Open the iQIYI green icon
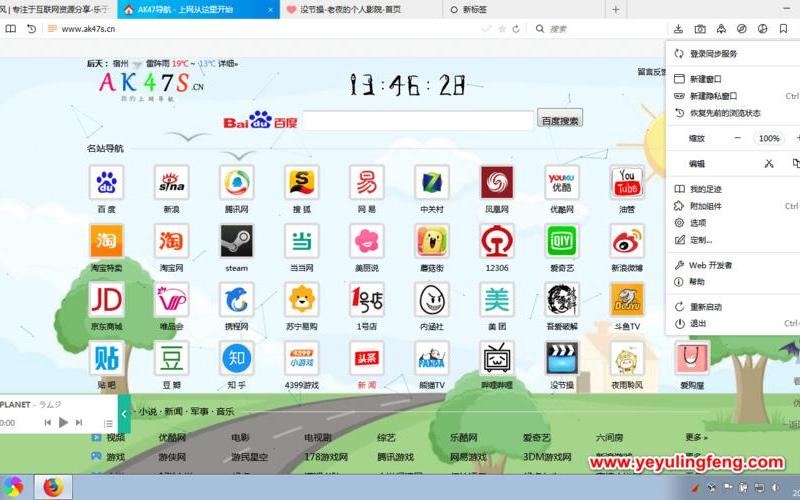 (x=562, y=241)
